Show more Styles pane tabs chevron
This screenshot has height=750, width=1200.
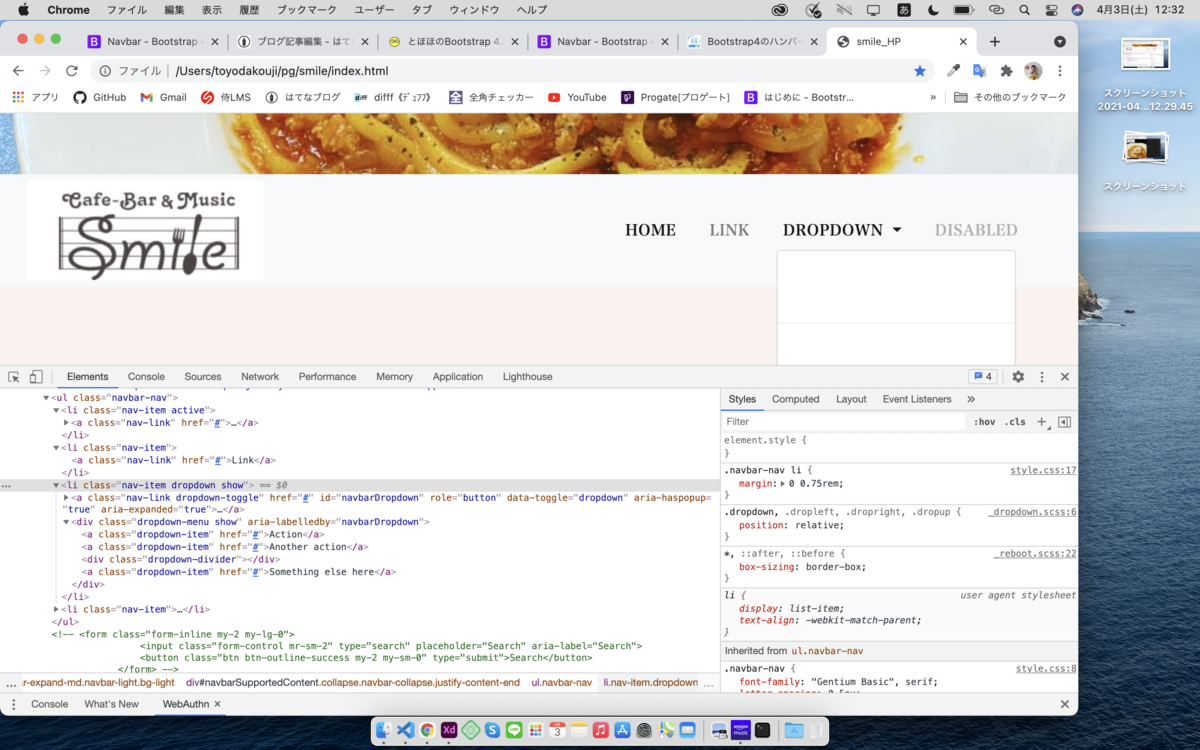970,399
